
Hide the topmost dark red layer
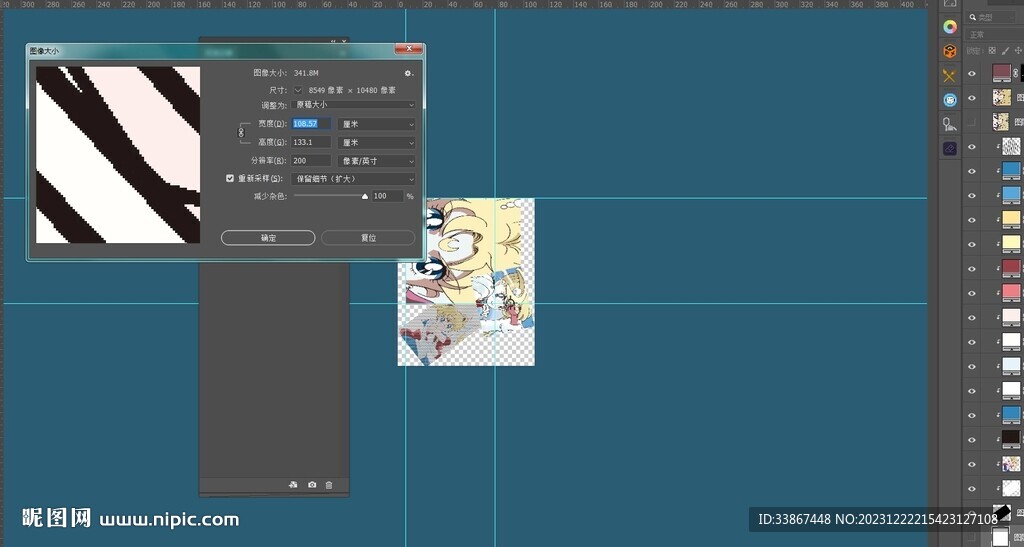click(x=971, y=73)
